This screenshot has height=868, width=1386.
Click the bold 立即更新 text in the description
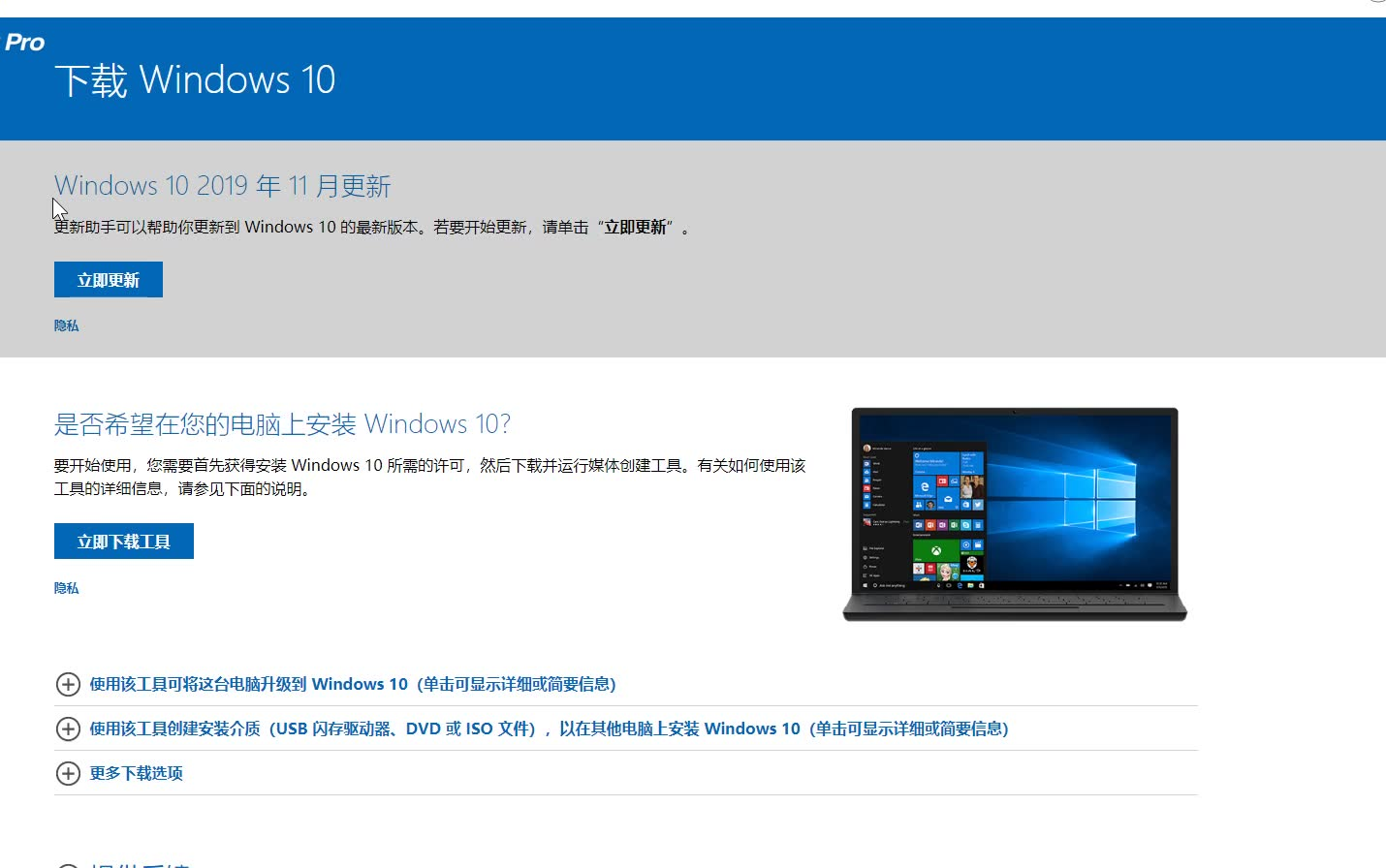pos(636,227)
